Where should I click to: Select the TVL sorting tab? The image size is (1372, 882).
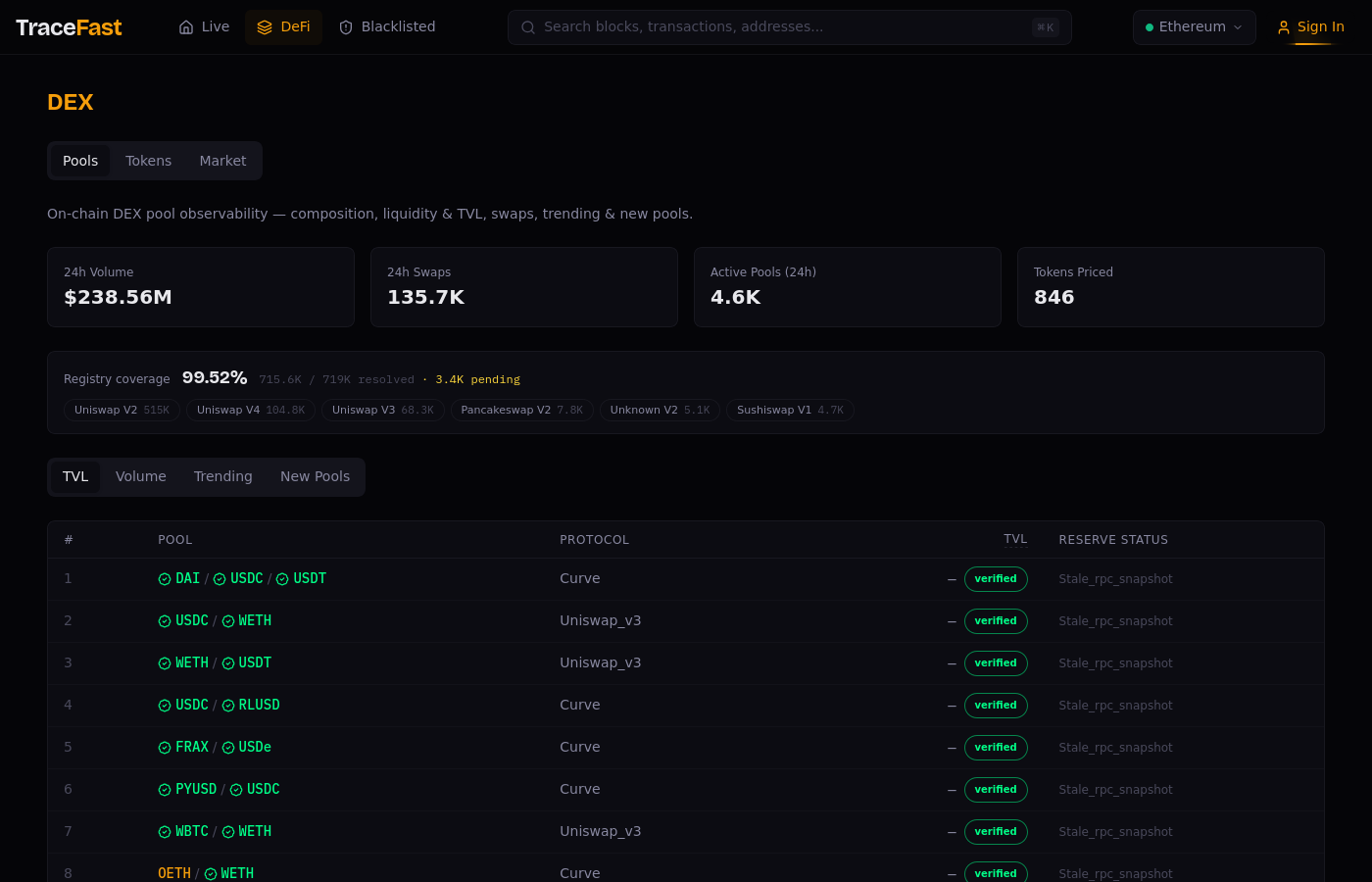coord(75,476)
